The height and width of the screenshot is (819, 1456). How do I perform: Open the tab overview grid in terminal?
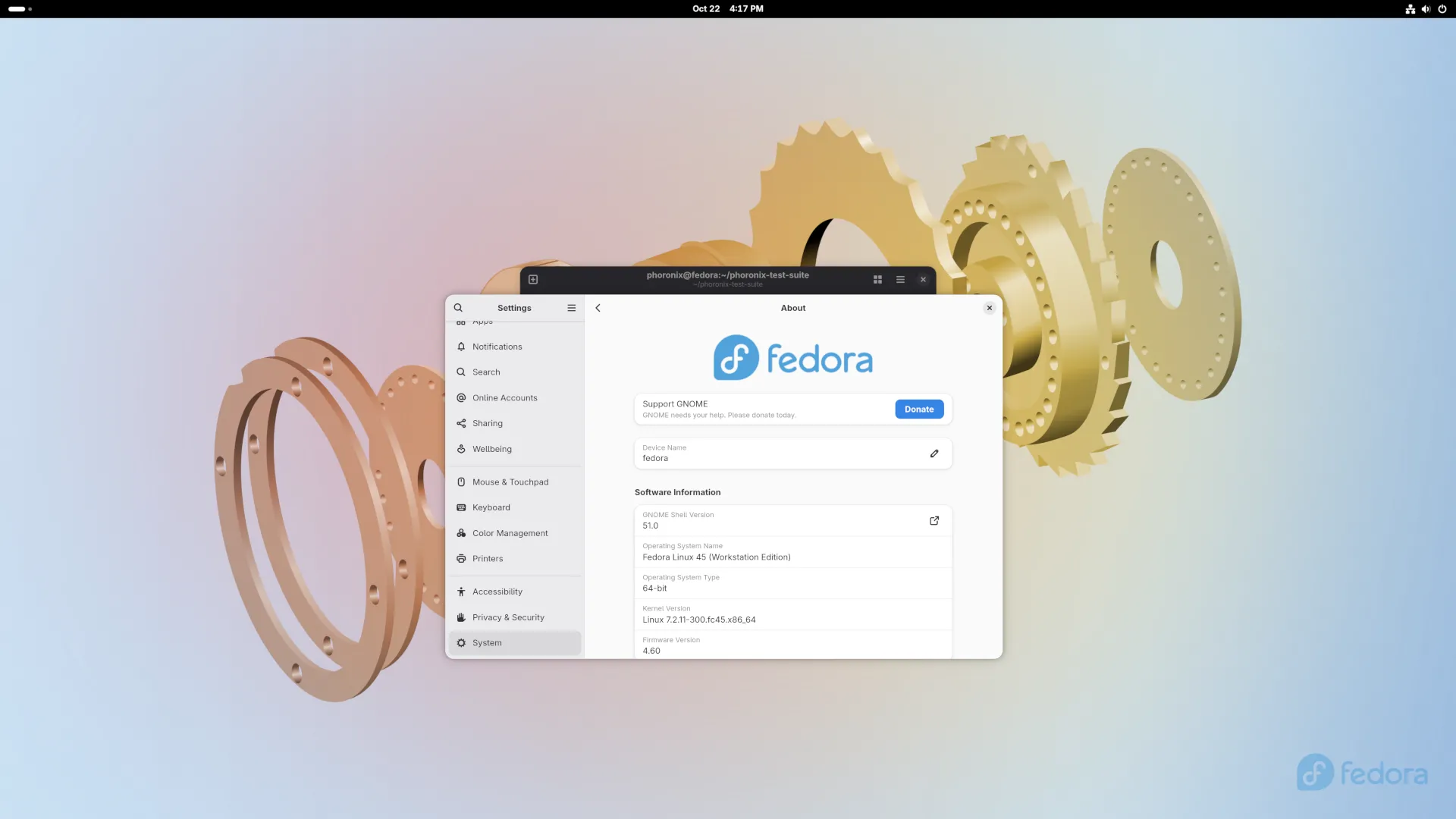(x=877, y=280)
